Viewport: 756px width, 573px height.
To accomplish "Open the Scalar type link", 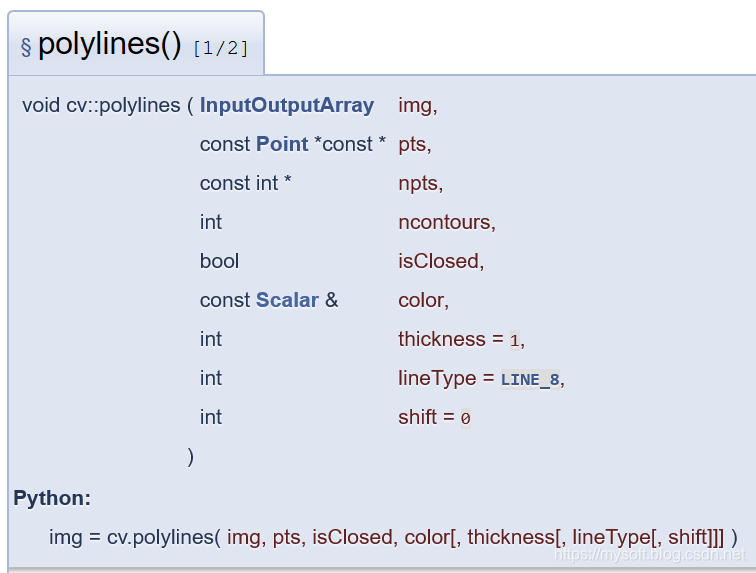I will coord(287,300).
